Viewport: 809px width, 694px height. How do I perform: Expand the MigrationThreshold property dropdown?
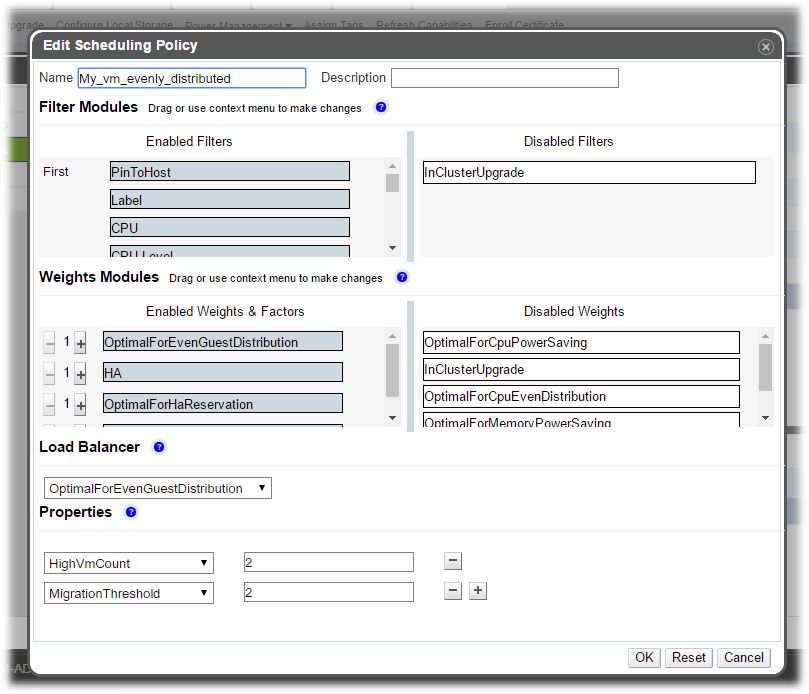129,593
